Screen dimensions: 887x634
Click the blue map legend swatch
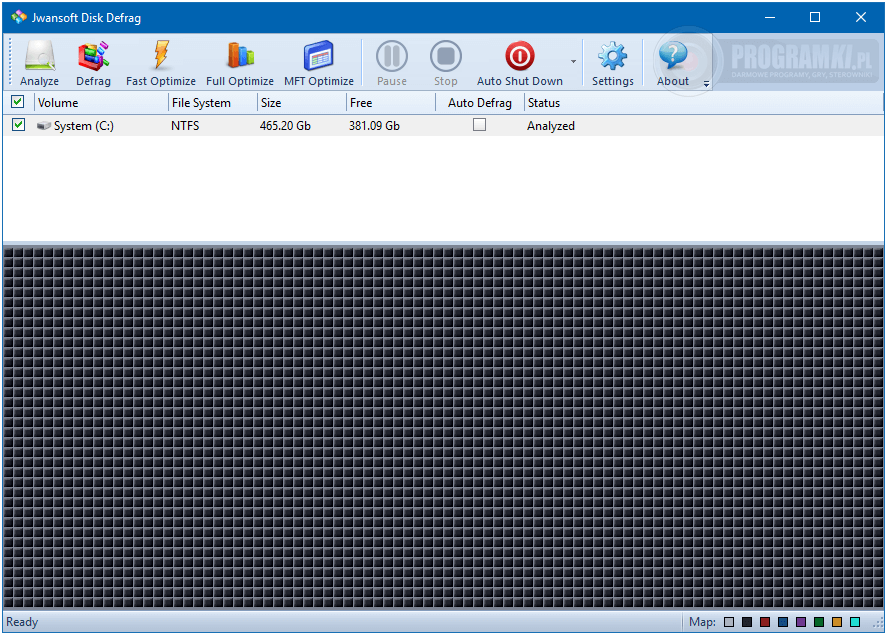point(783,622)
